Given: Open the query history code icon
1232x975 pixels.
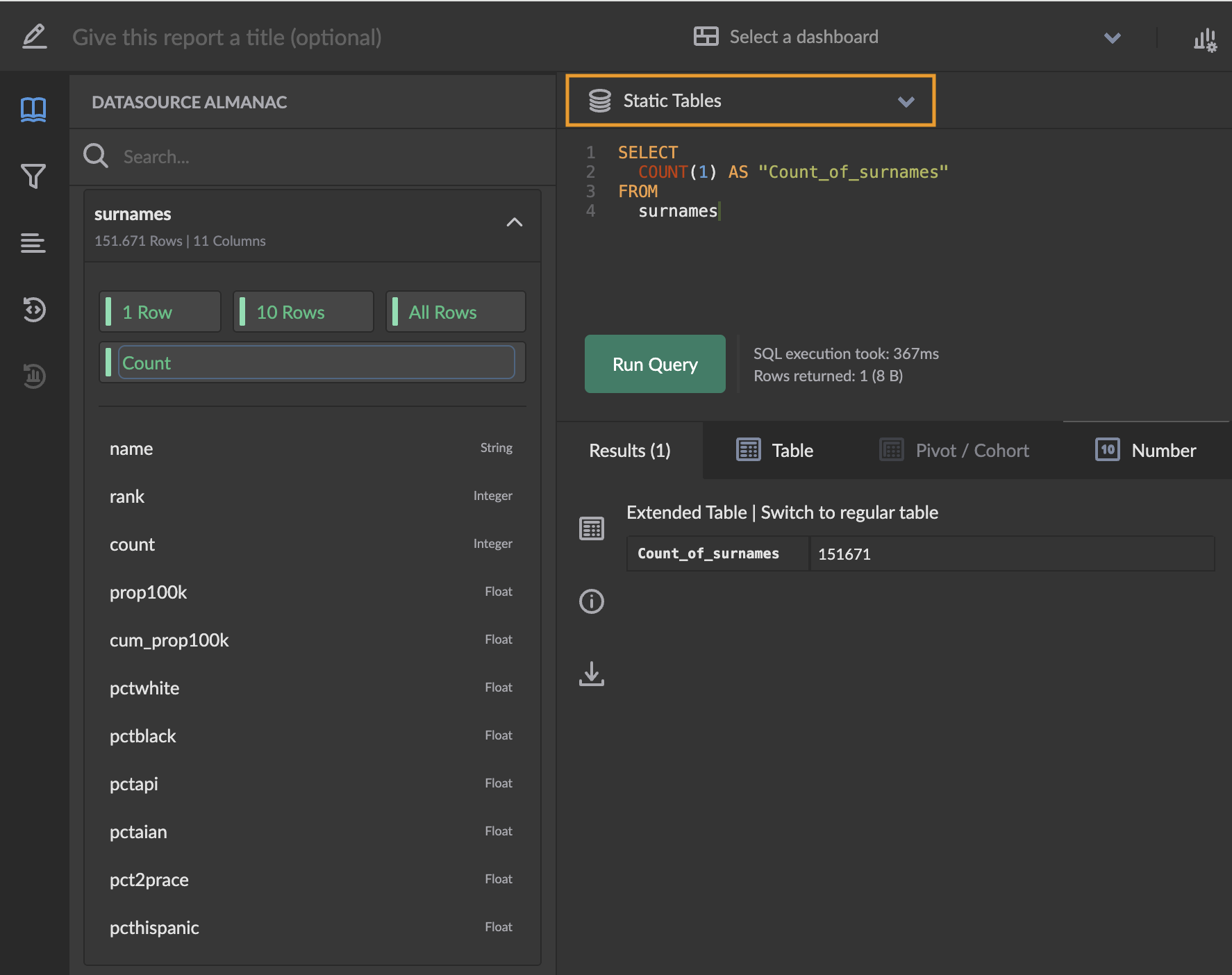Looking at the screenshot, I should (x=33, y=310).
